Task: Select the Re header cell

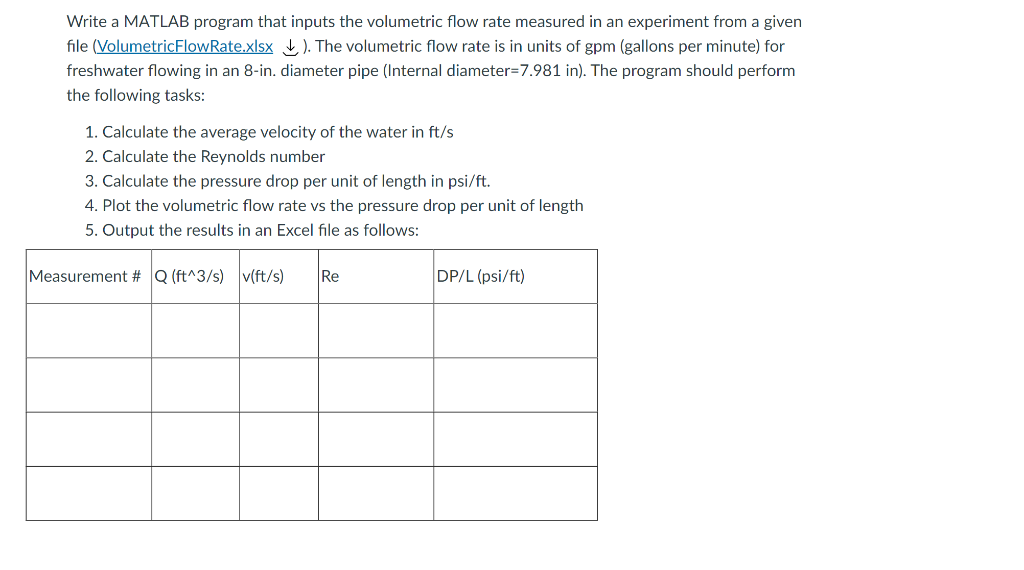Action: 376,276
